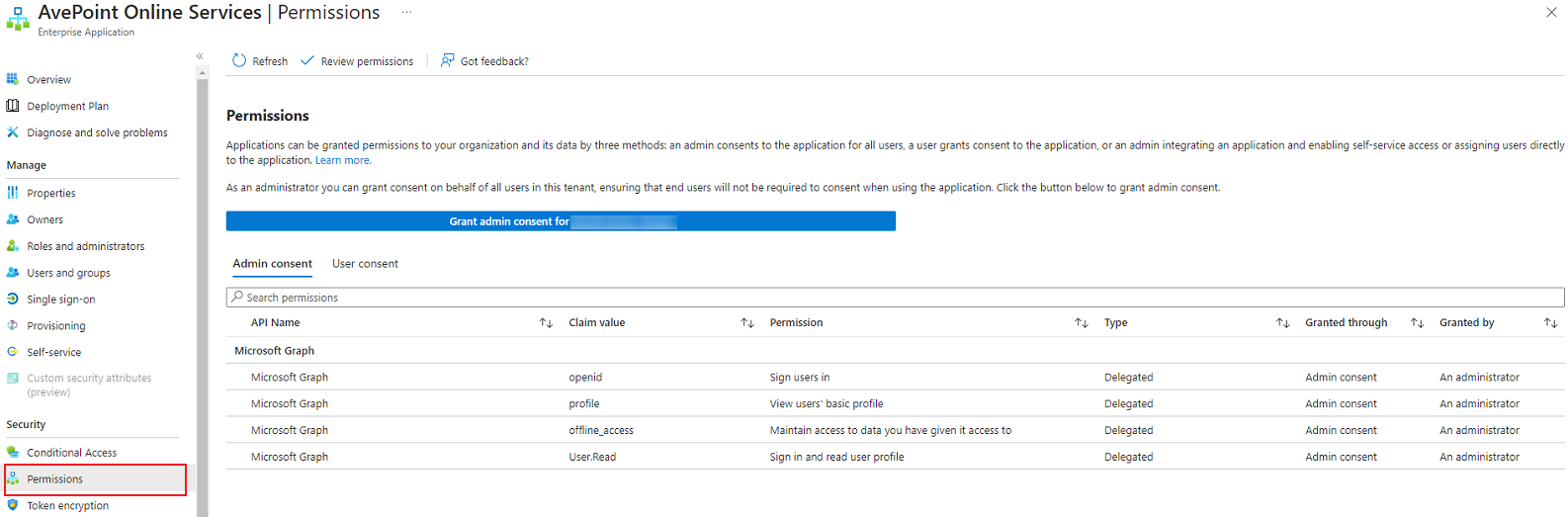Image resolution: width=1568 pixels, height=517 pixels.
Task: Open Conditional Access page
Action: [71, 453]
